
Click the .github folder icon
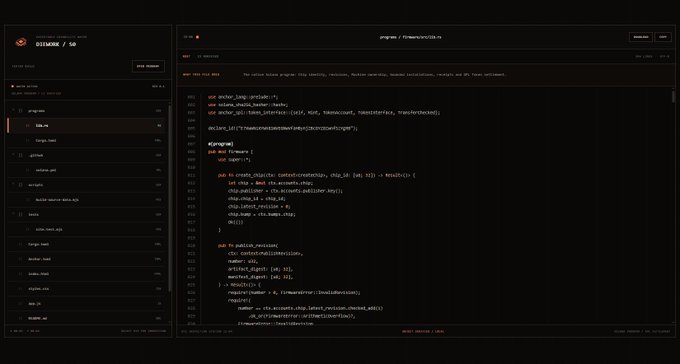click(20, 155)
